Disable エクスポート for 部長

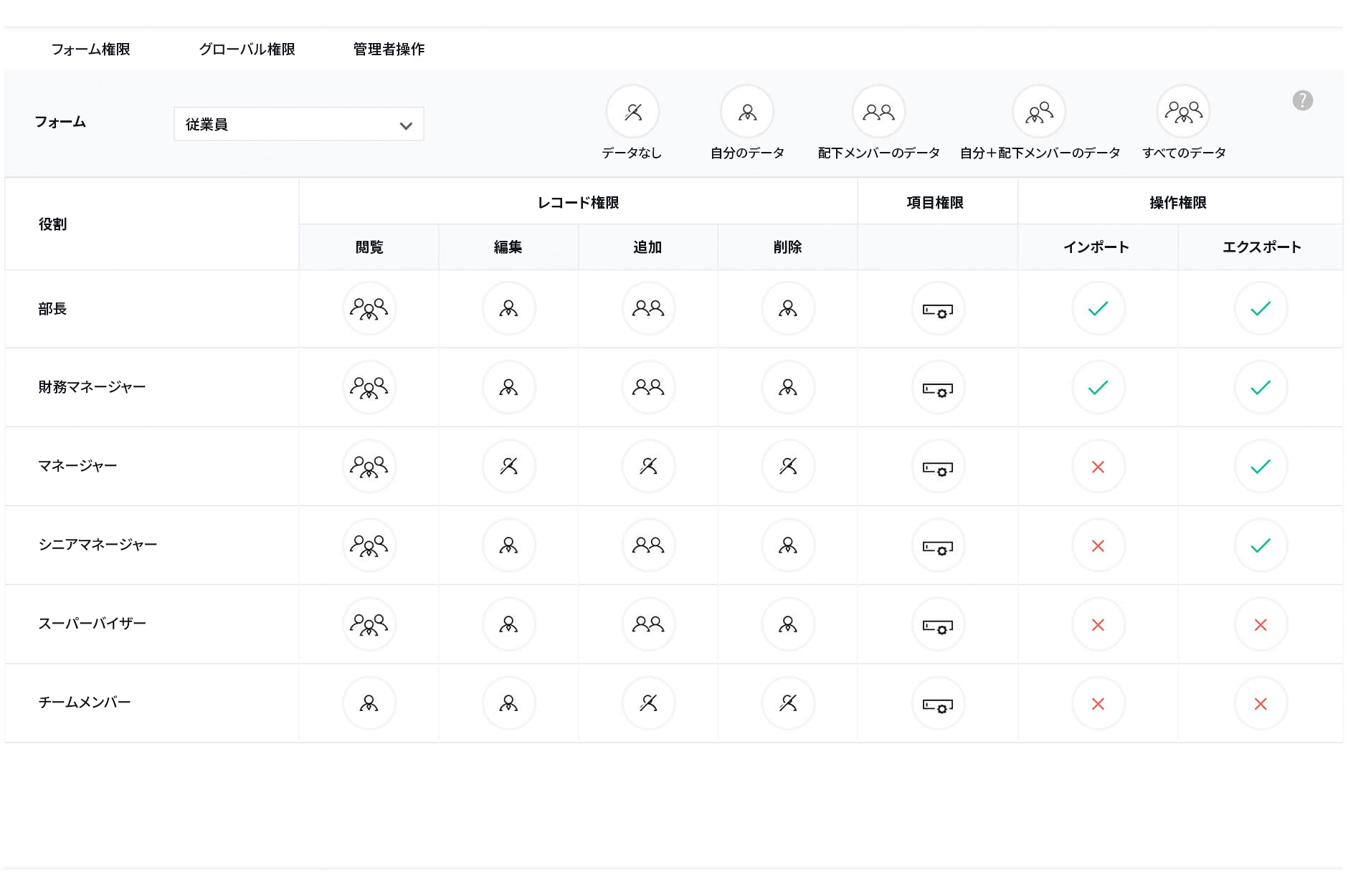1261,308
